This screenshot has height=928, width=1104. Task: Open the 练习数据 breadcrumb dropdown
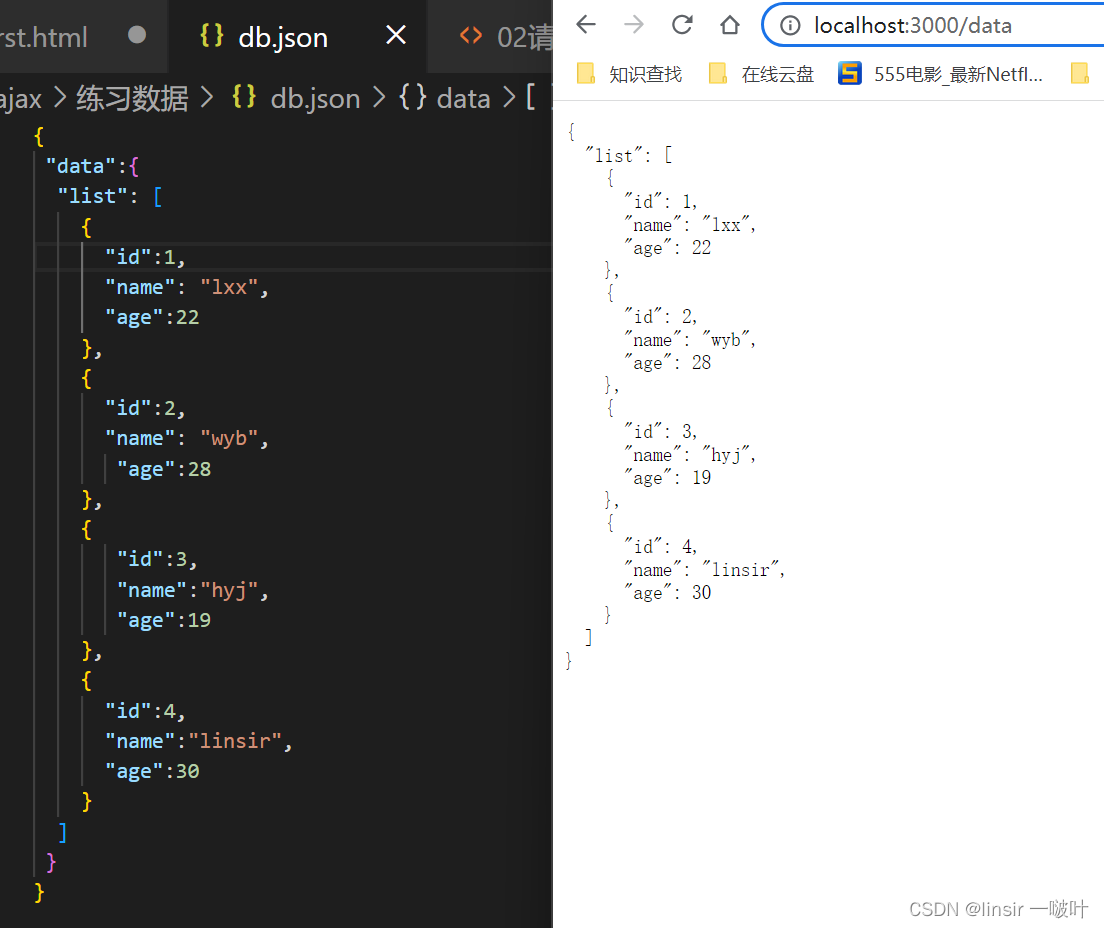pos(131,97)
